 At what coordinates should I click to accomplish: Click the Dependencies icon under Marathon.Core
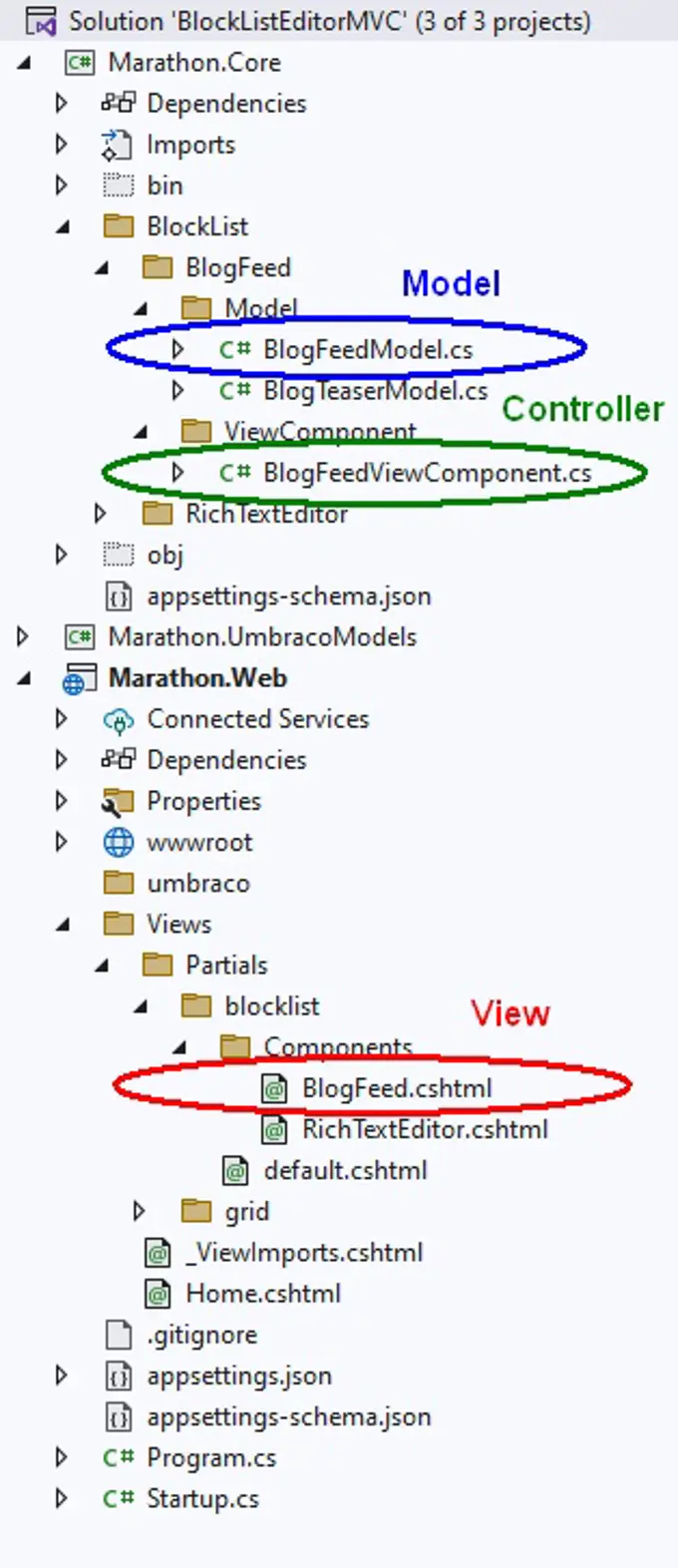(118, 104)
